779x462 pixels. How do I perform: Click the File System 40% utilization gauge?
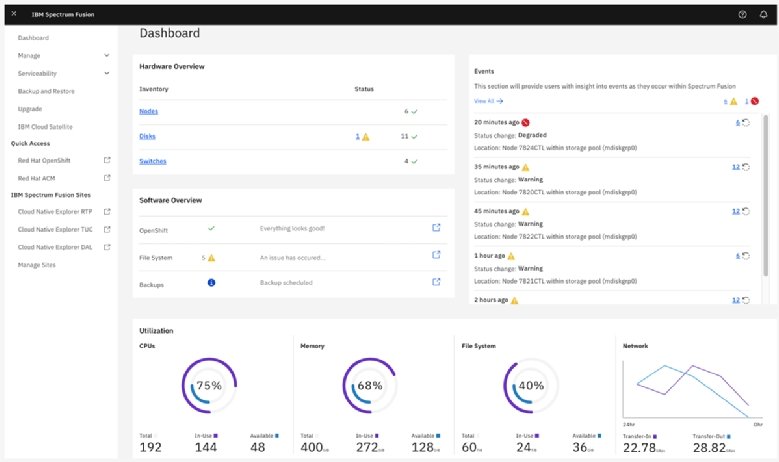(x=531, y=385)
